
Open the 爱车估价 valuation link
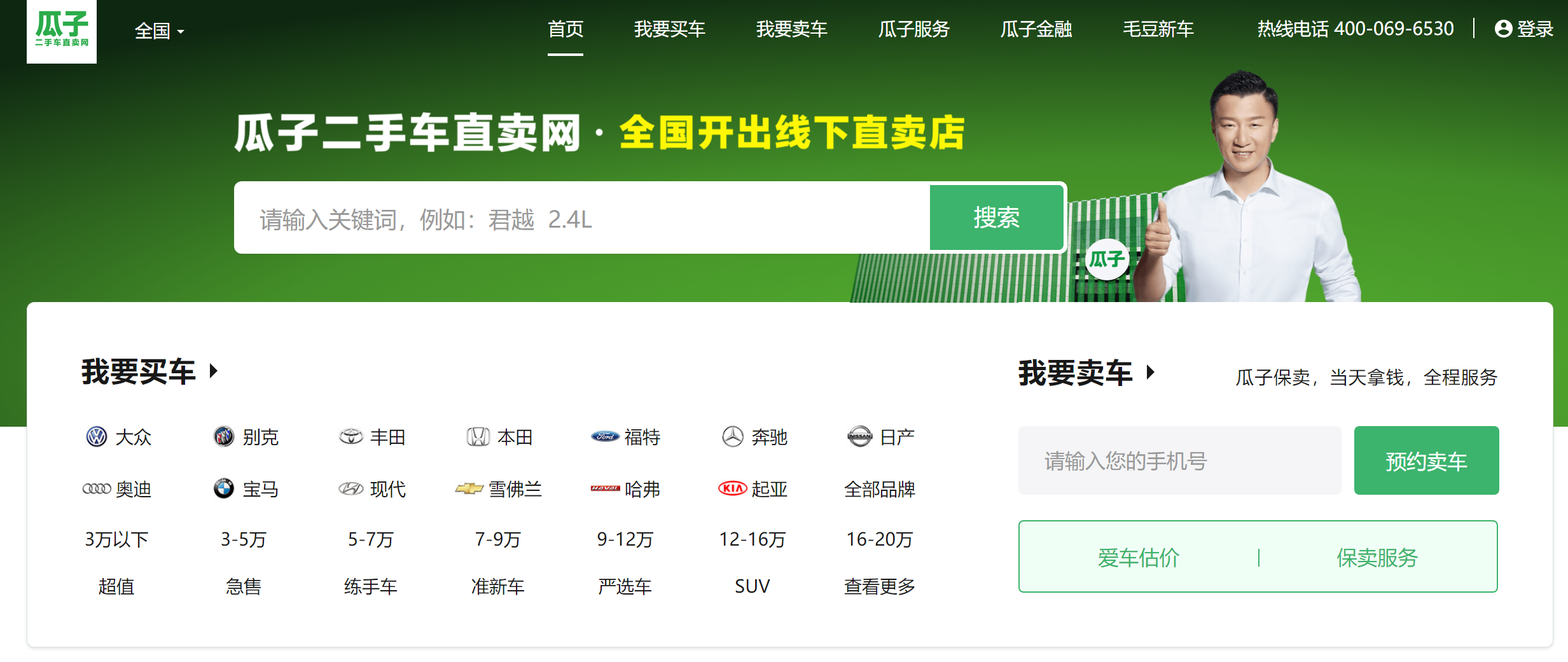(x=1139, y=557)
